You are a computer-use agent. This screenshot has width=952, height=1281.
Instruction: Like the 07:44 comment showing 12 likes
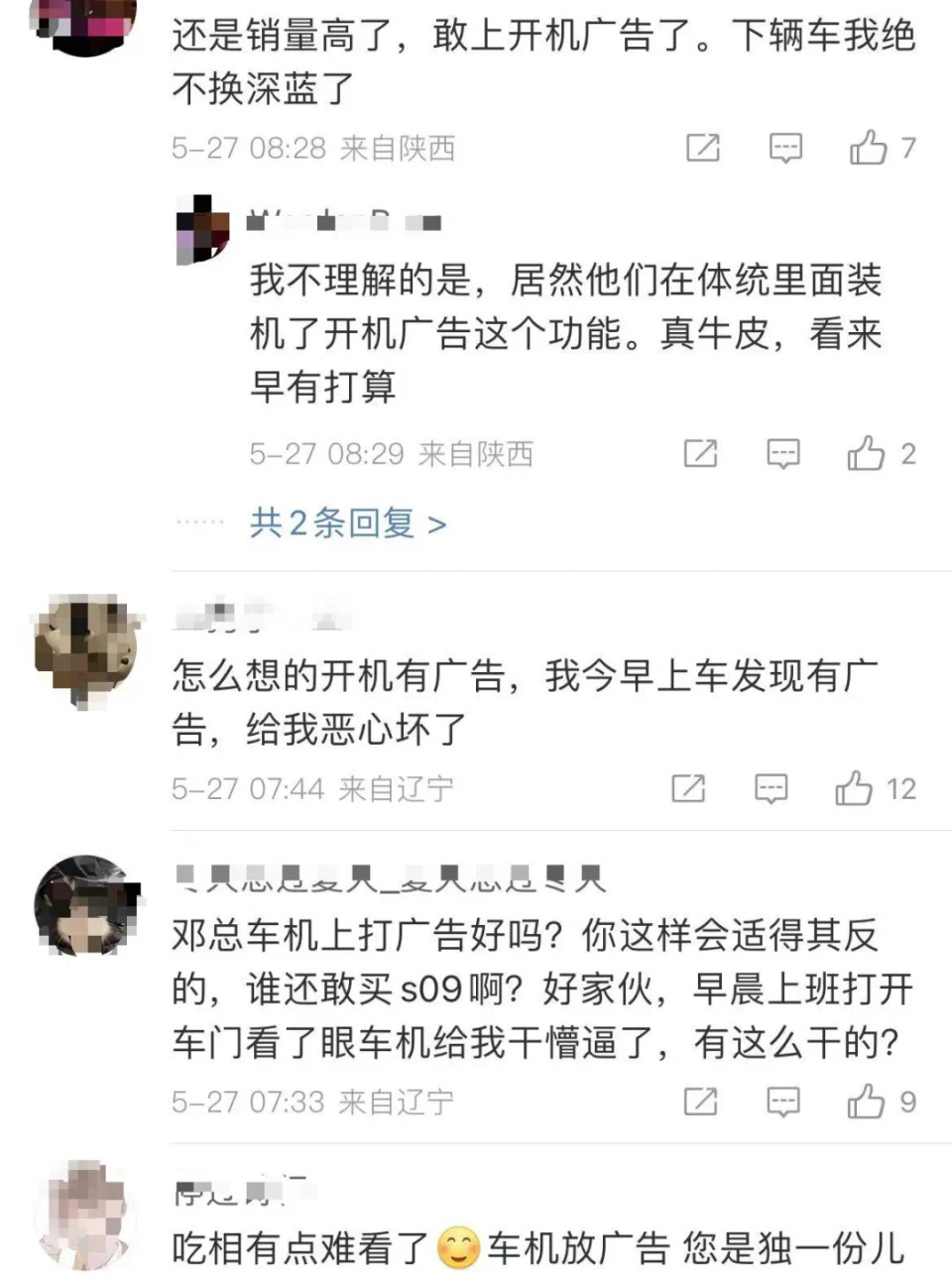[853, 789]
